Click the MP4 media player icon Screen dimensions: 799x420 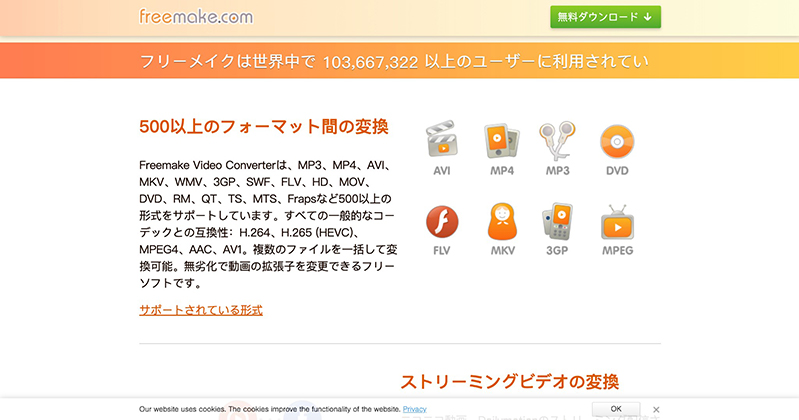click(501, 140)
